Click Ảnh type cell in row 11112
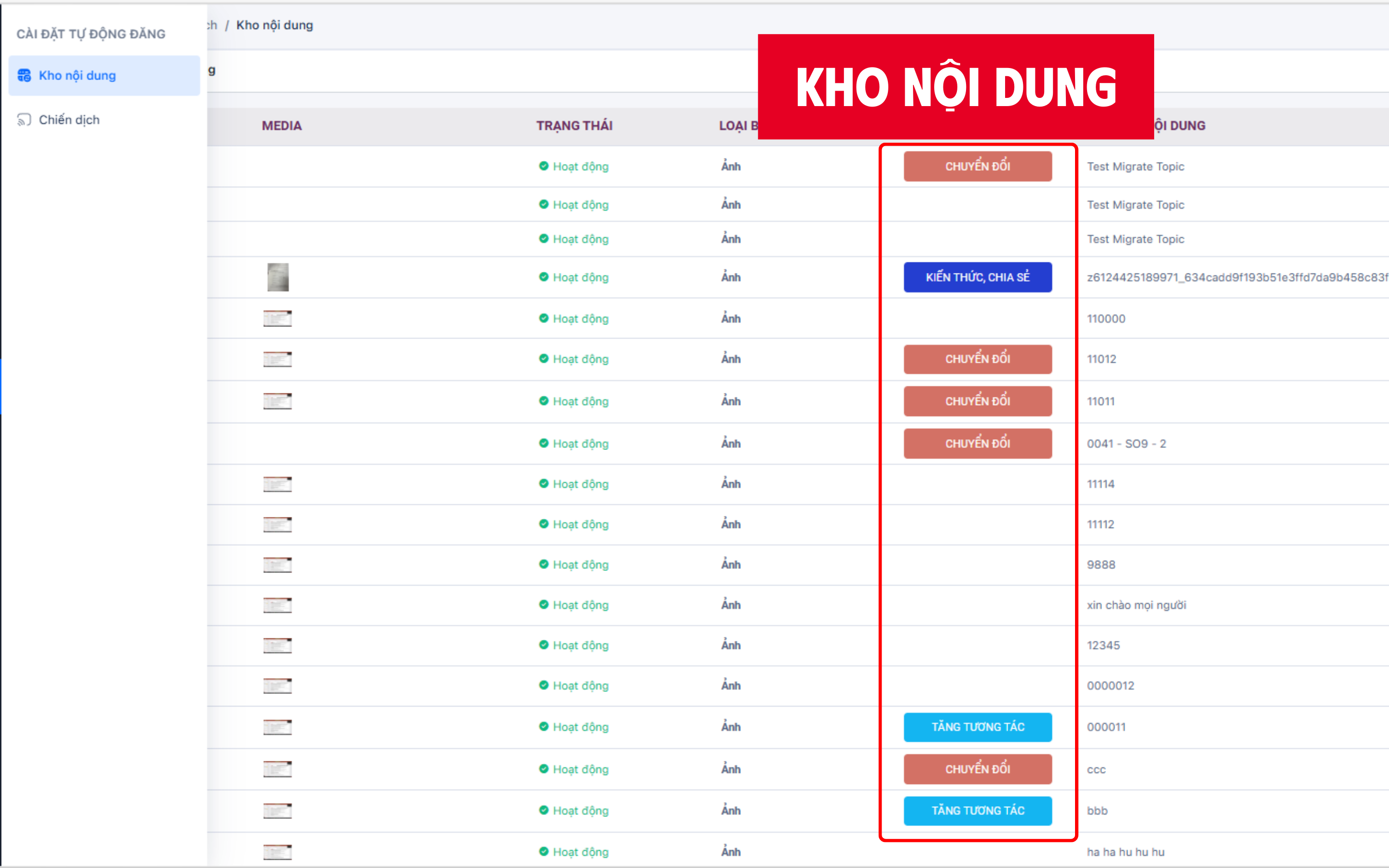Screen dimensions: 1389x868 coord(731,524)
